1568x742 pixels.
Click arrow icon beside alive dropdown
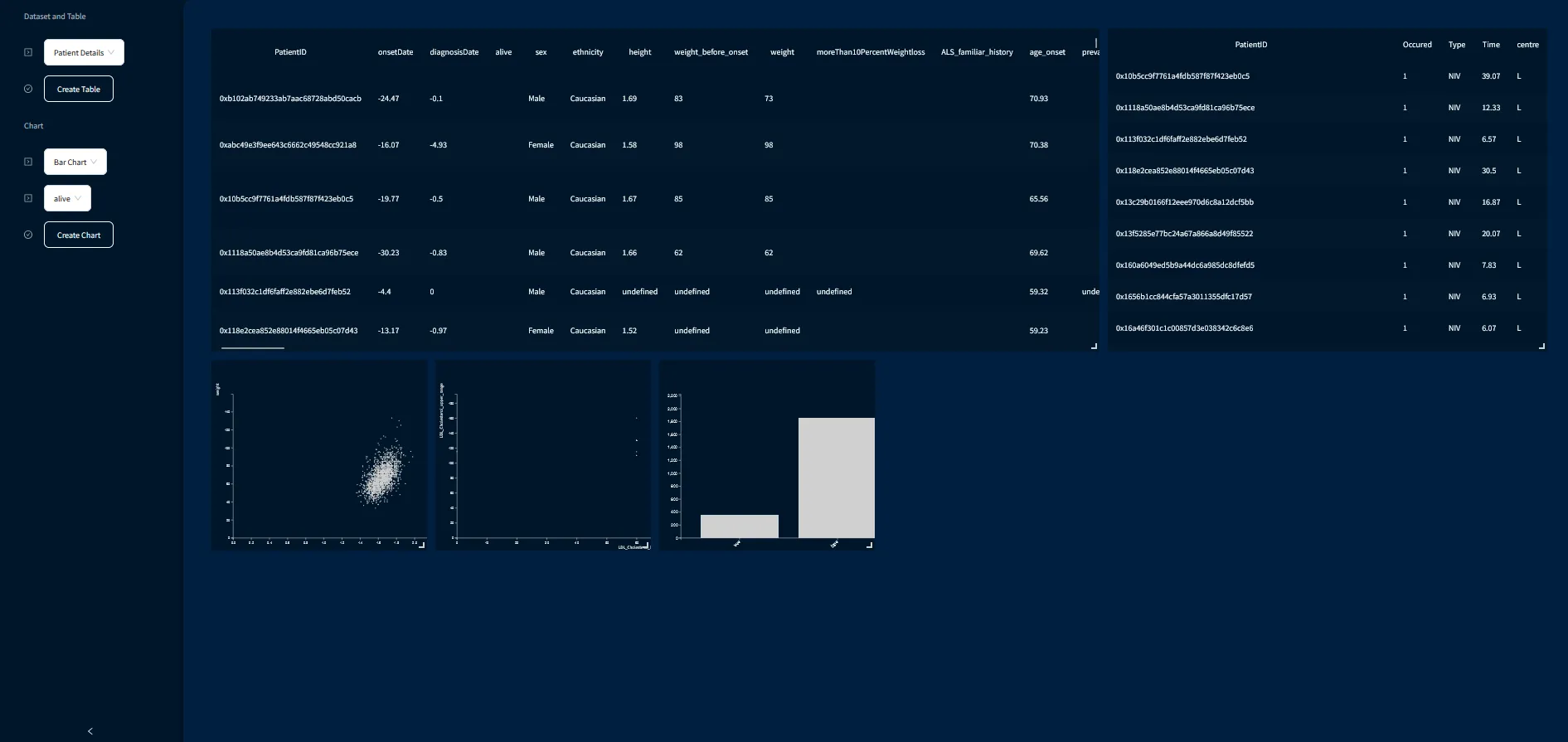pos(28,198)
